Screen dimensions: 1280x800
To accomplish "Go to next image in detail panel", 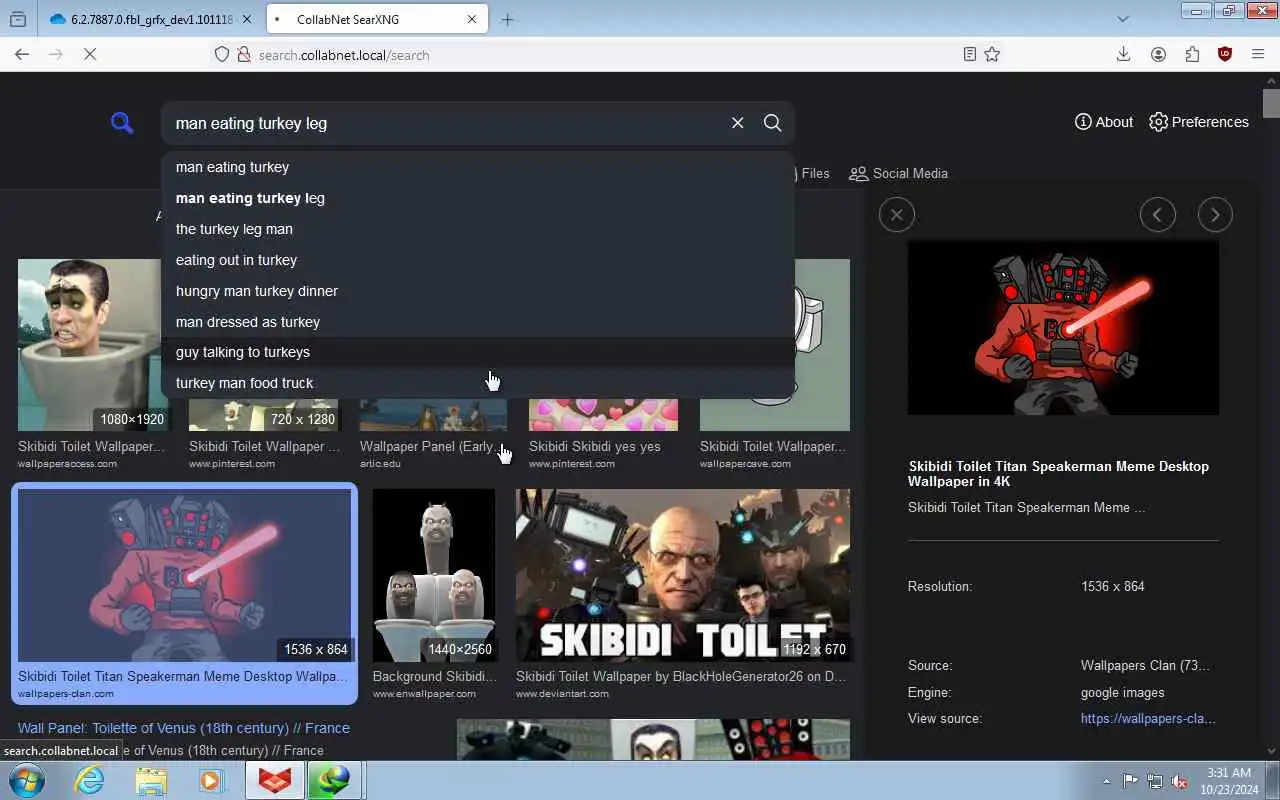I will click(x=1215, y=214).
